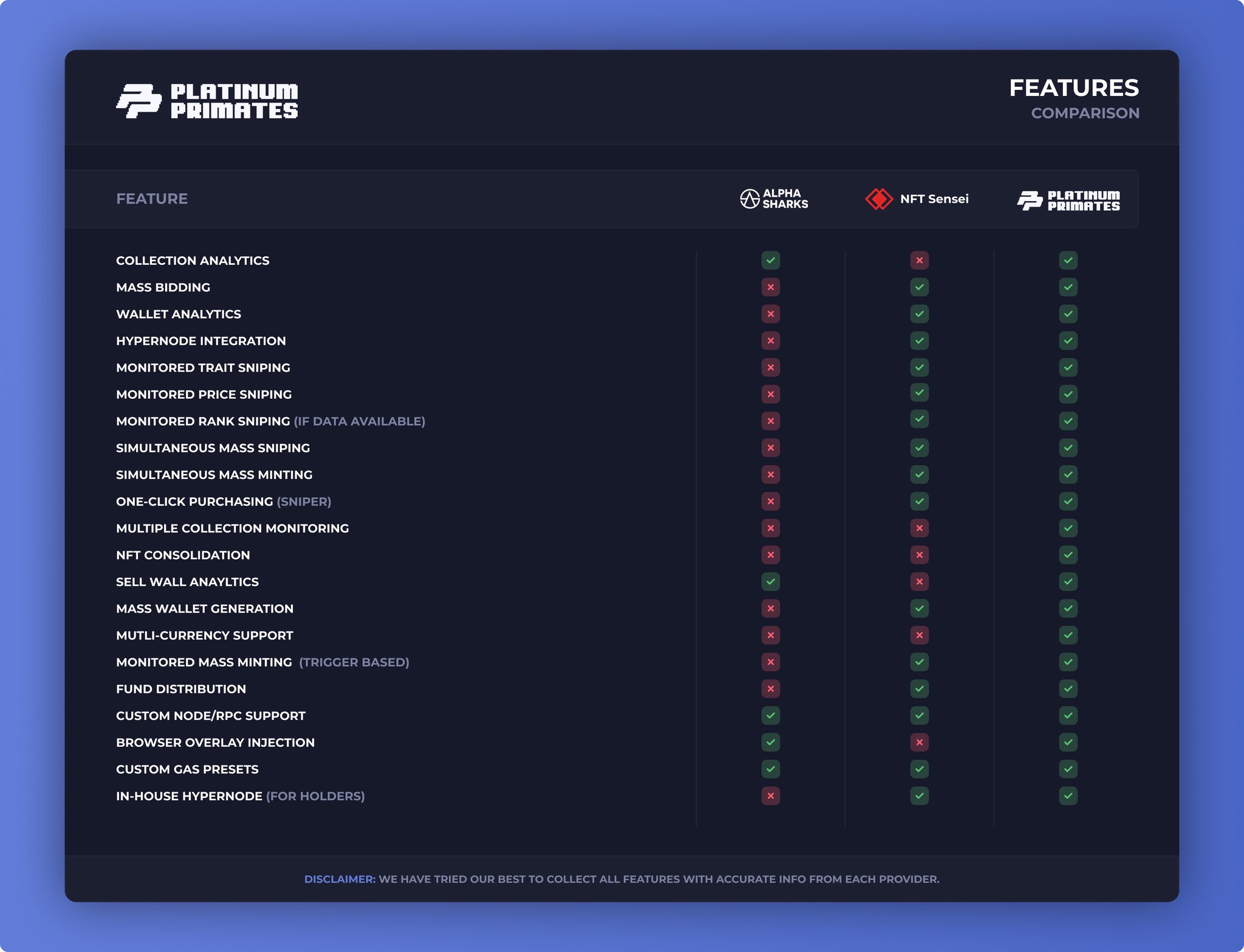Click Alpha Sharks check for Custom Node/RPC Support

771,715
